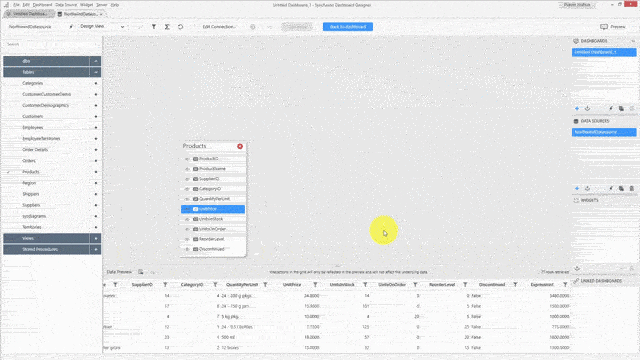Select Untitled Dashboard_1 in the Dashboards list
This screenshot has width=640, height=360.
[x=604, y=52]
